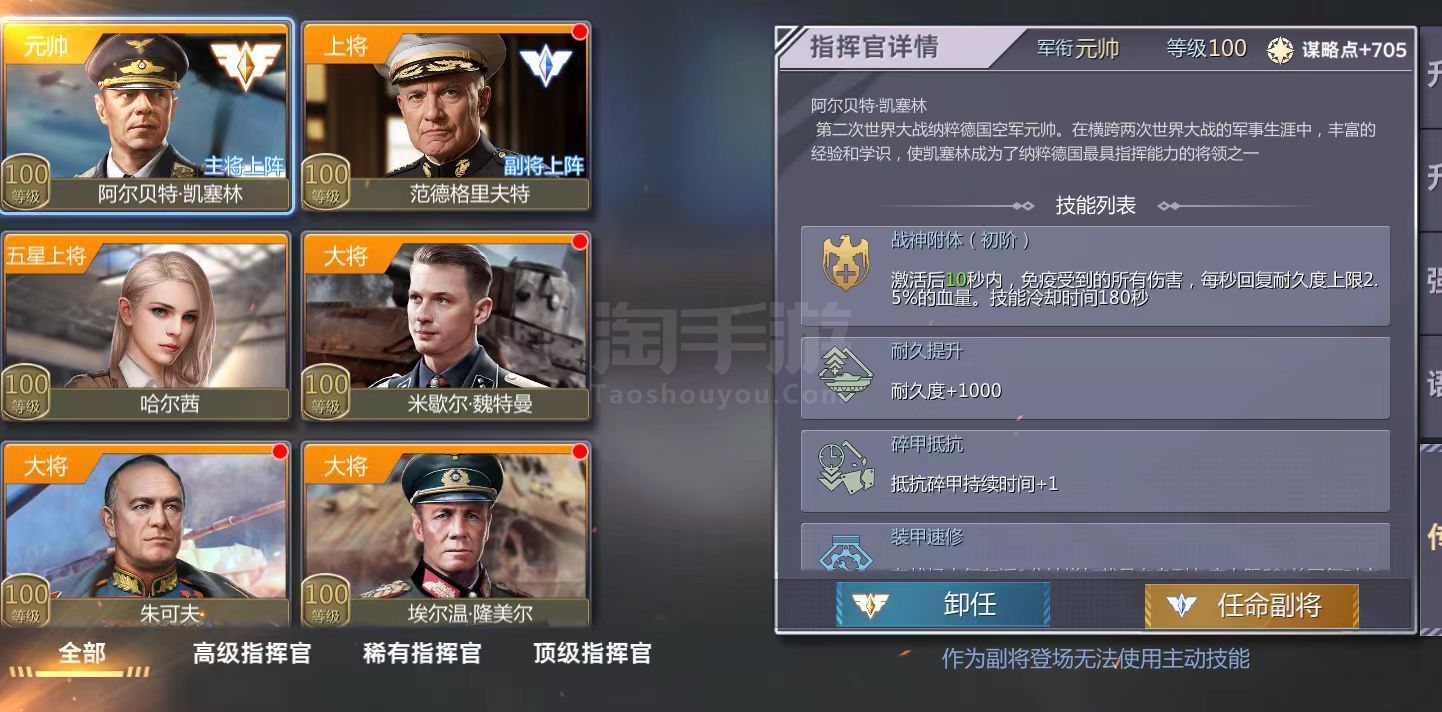Choose the 朱可夫 commander portrait
Screen dimensions: 1442x712
pos(146,535)
